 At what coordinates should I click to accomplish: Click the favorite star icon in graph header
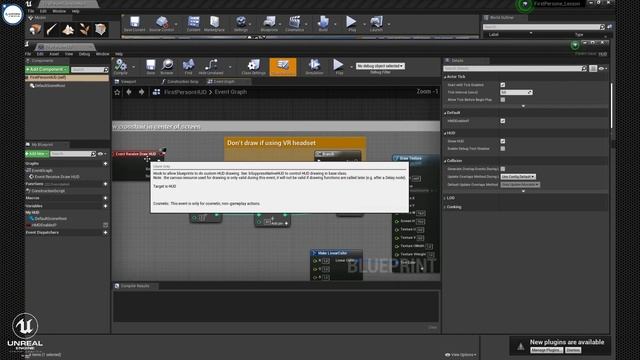pos(118,92)
